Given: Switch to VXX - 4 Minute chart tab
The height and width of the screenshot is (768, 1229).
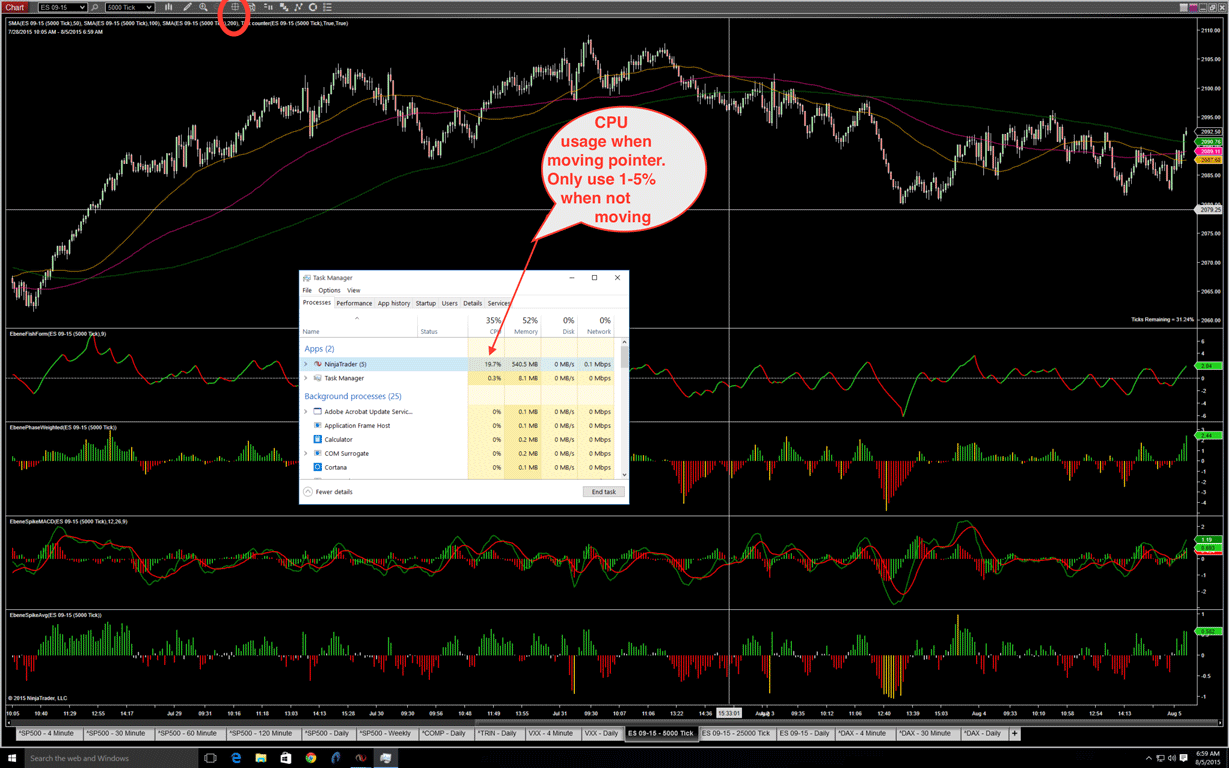Looking at the screenshot, I should tap(551, 733).
